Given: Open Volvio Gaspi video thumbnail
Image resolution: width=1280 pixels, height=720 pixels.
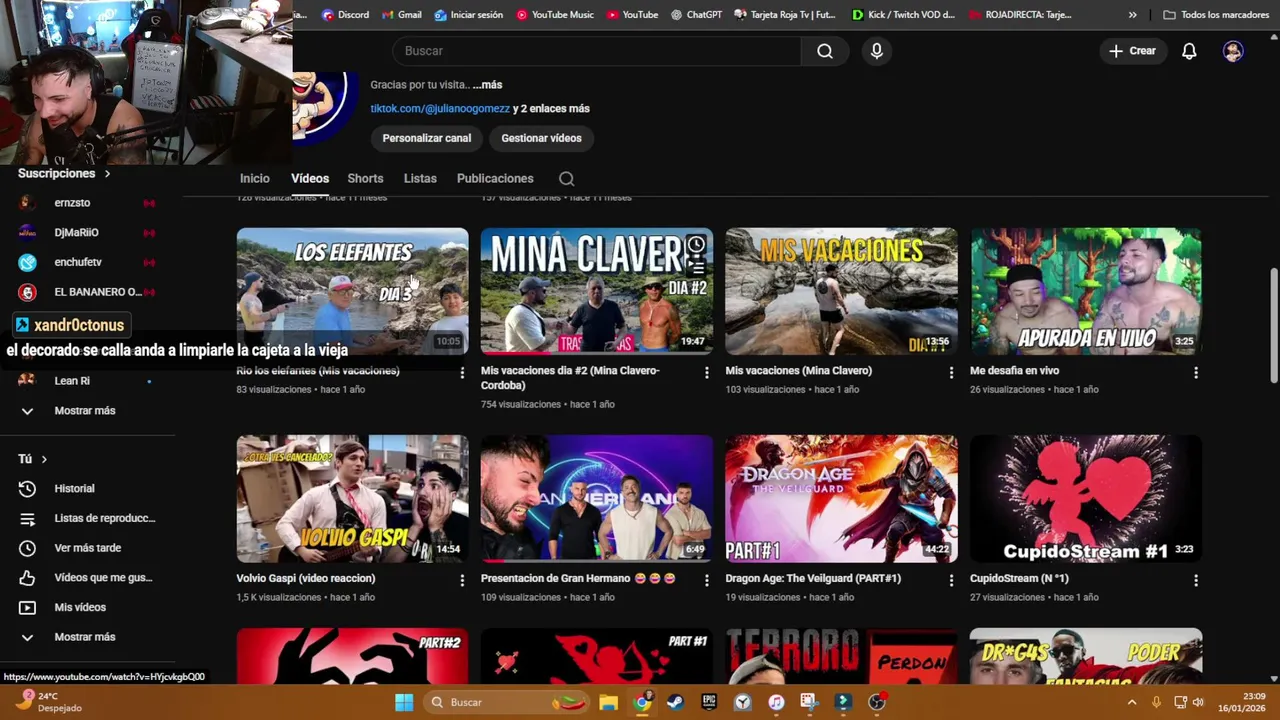Looking at the screenshot, I should pos(352,498).
